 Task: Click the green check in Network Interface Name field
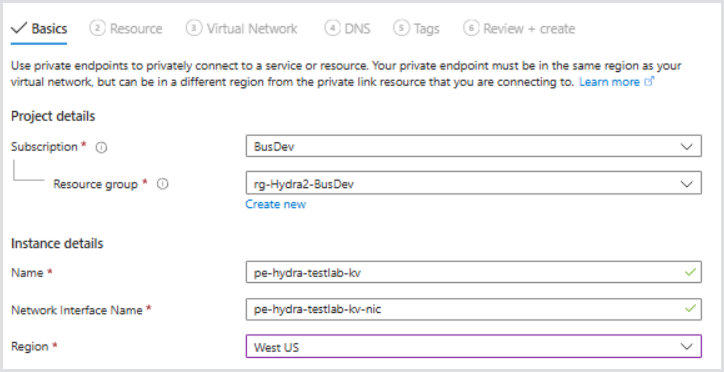click(x=690, y=308)
